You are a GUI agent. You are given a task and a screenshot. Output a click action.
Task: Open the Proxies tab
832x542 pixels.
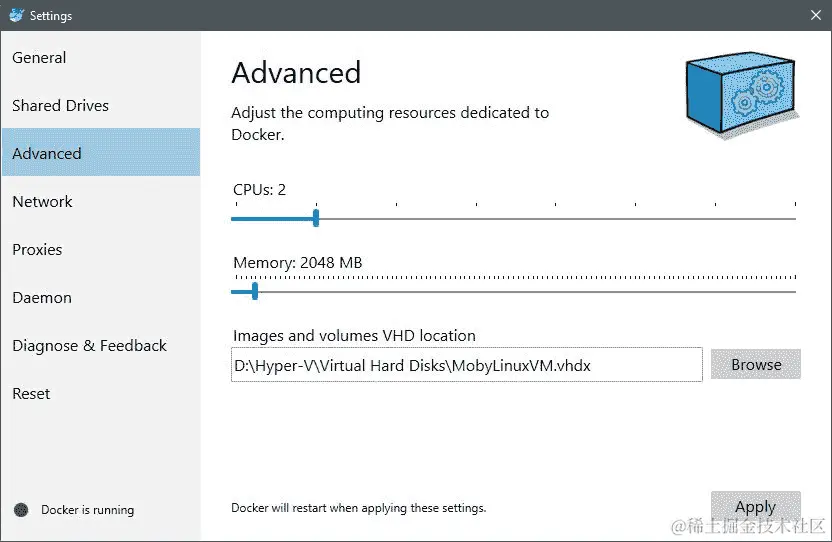37,250
